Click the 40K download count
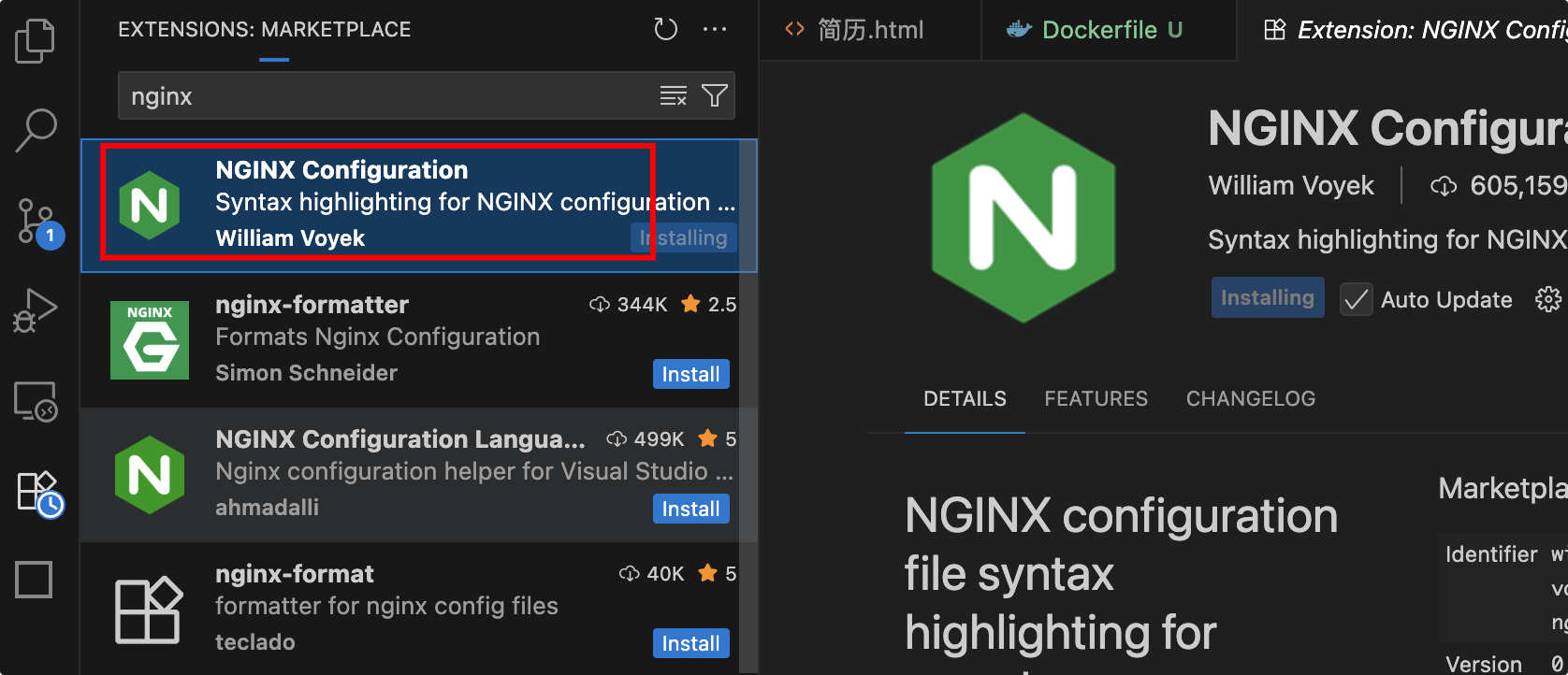Viewport: 1568px width, 675px height. [x=652, y=574]
